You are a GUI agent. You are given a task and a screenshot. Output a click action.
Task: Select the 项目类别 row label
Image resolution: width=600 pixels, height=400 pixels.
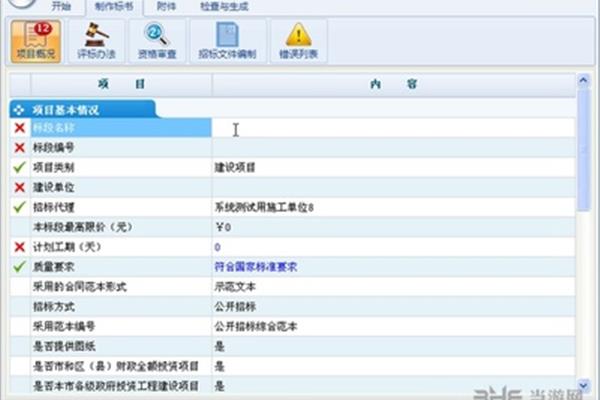click(x=53, y=167)
